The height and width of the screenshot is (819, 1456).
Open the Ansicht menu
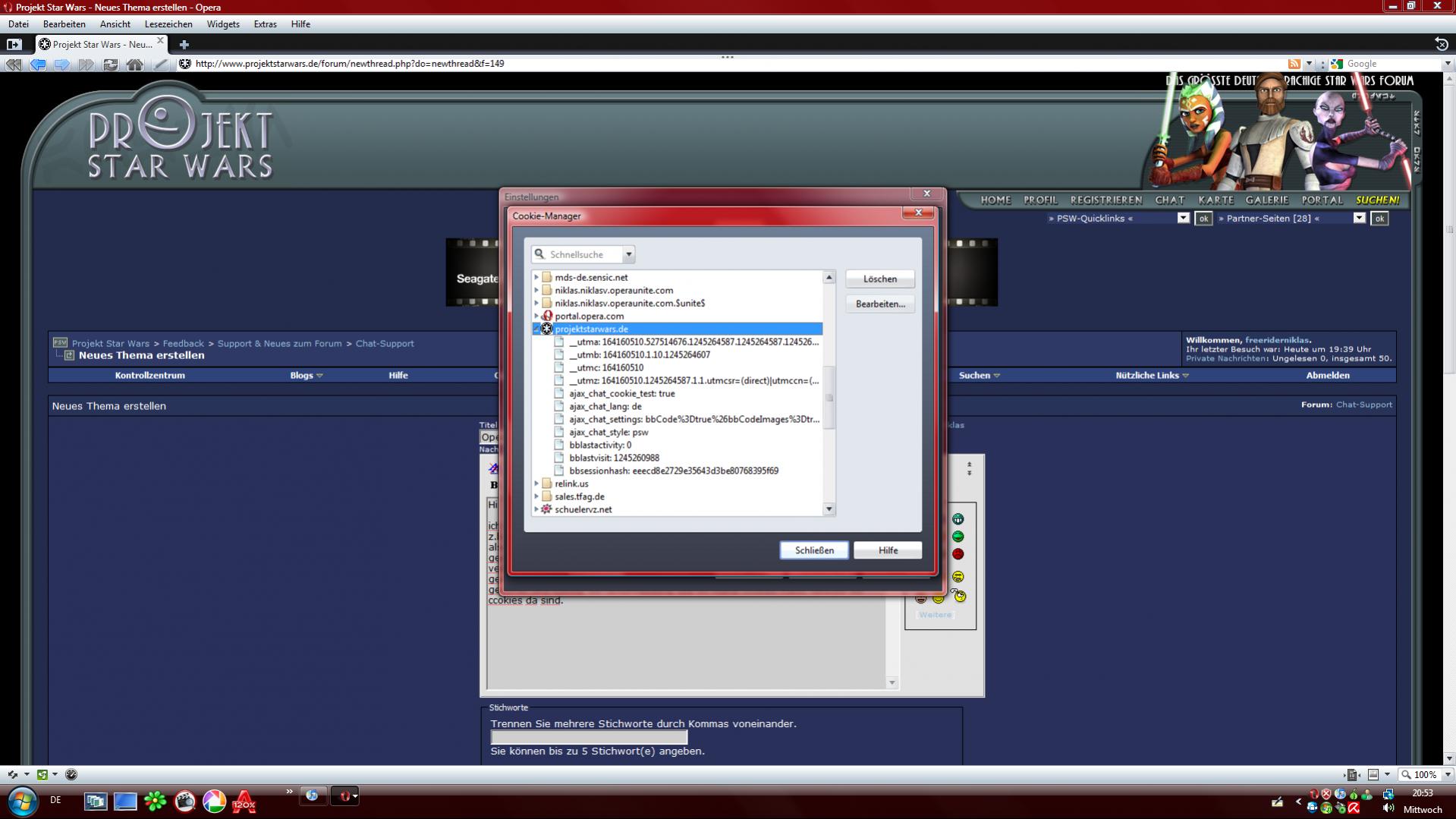[x=115, y=24]
